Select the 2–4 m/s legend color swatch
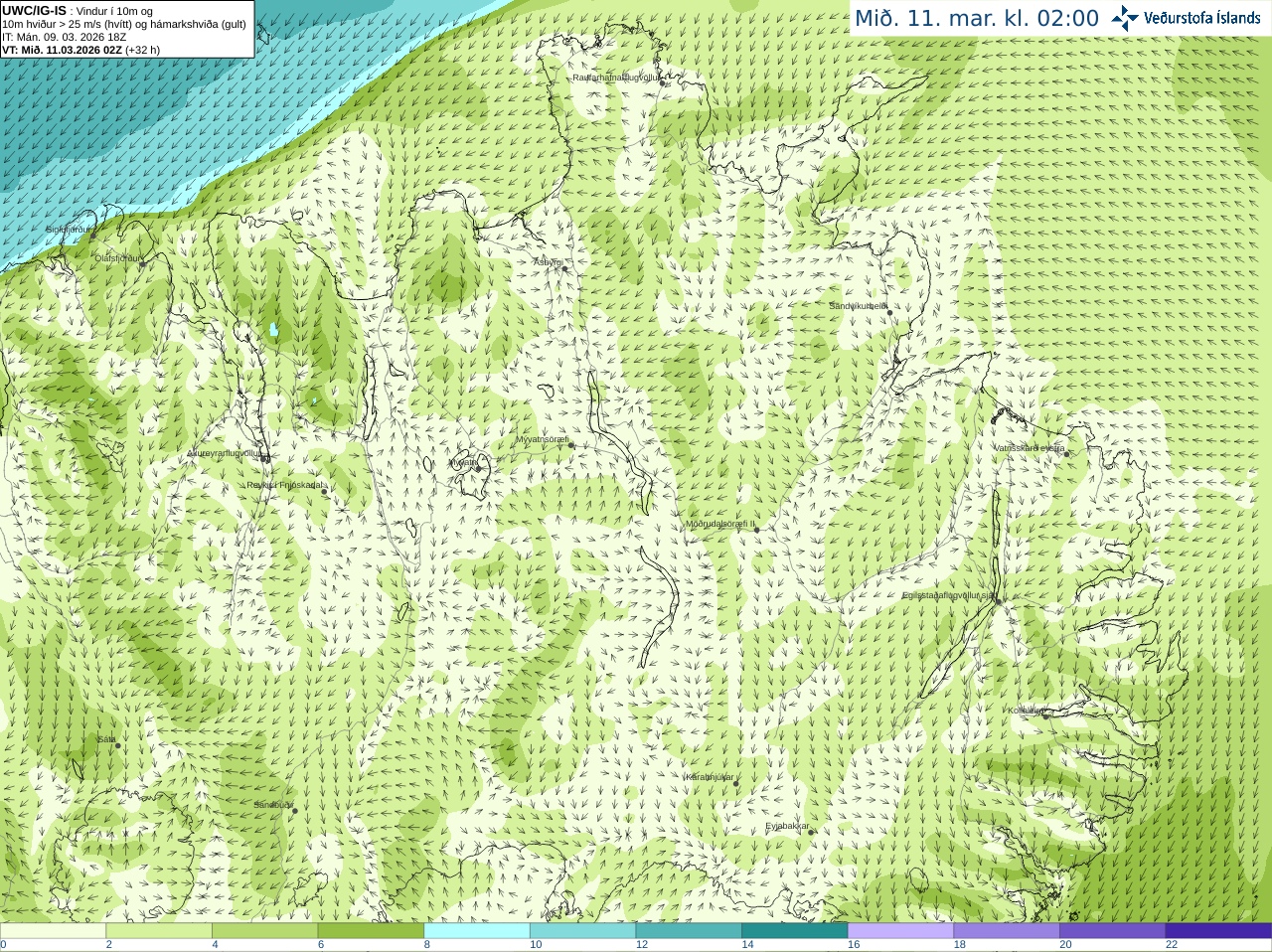The height and width of the screenshot is (952, 1272). (x=159, y=931)
